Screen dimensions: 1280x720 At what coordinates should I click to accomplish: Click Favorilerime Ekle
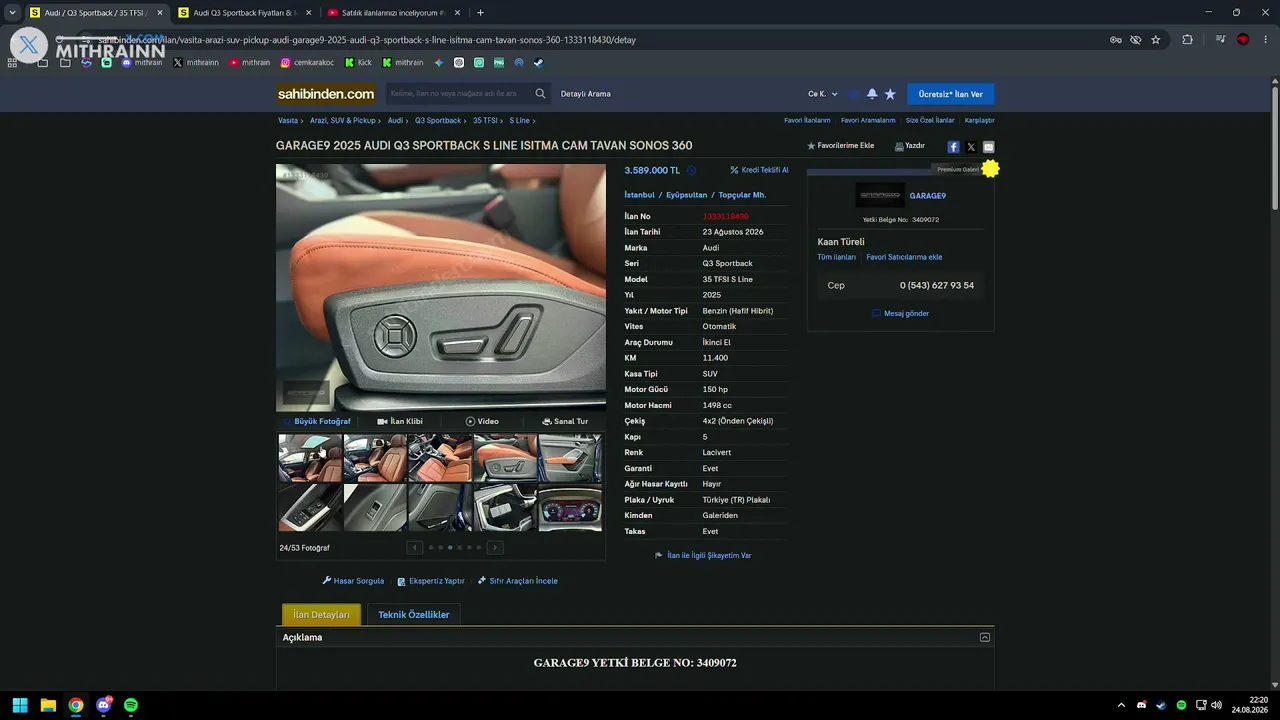840,146
